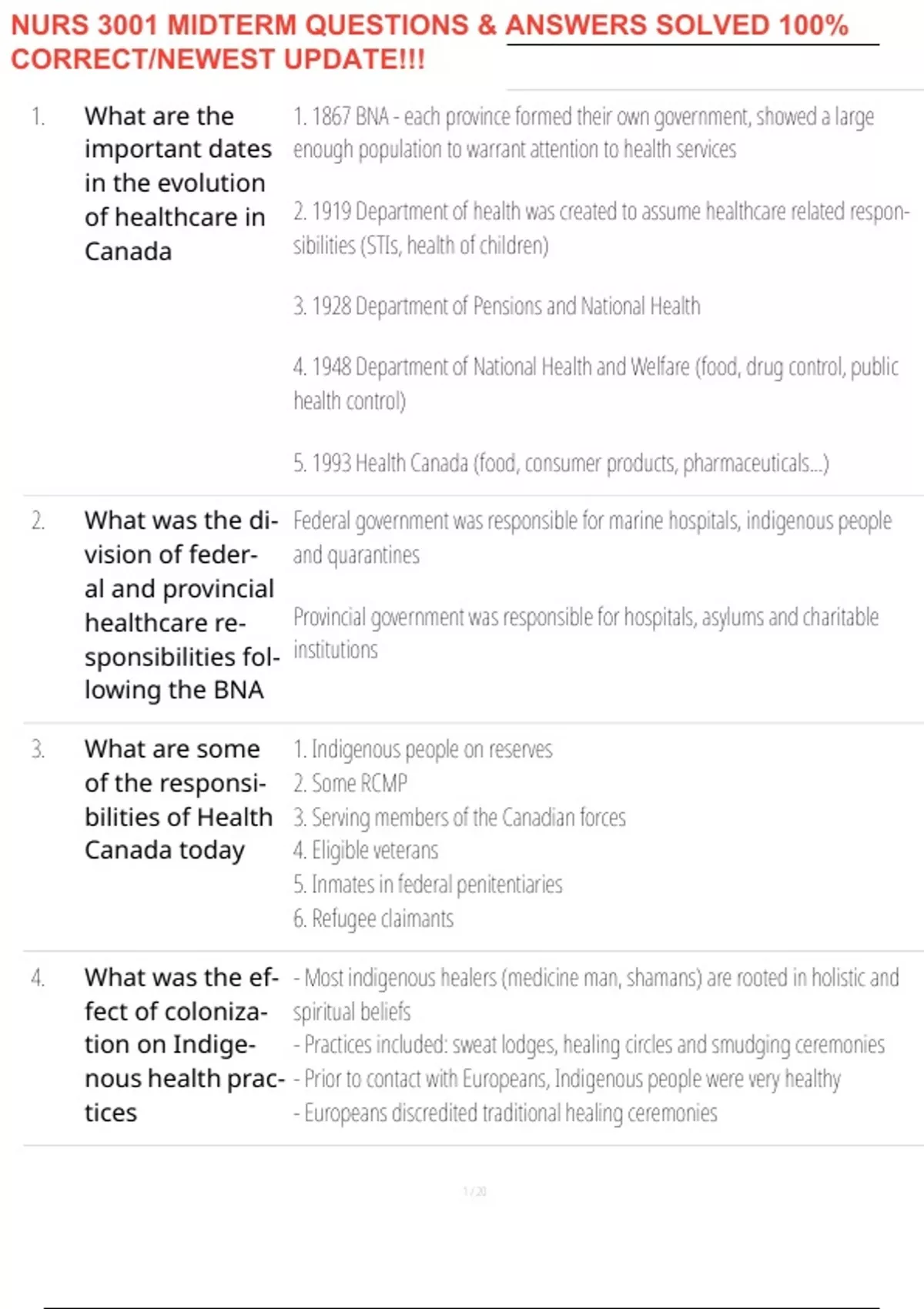Click the 1948 National Health and Welfare answer
Image resolution: width=924 pixels, height=1309 pixels.
pos(596,383)
